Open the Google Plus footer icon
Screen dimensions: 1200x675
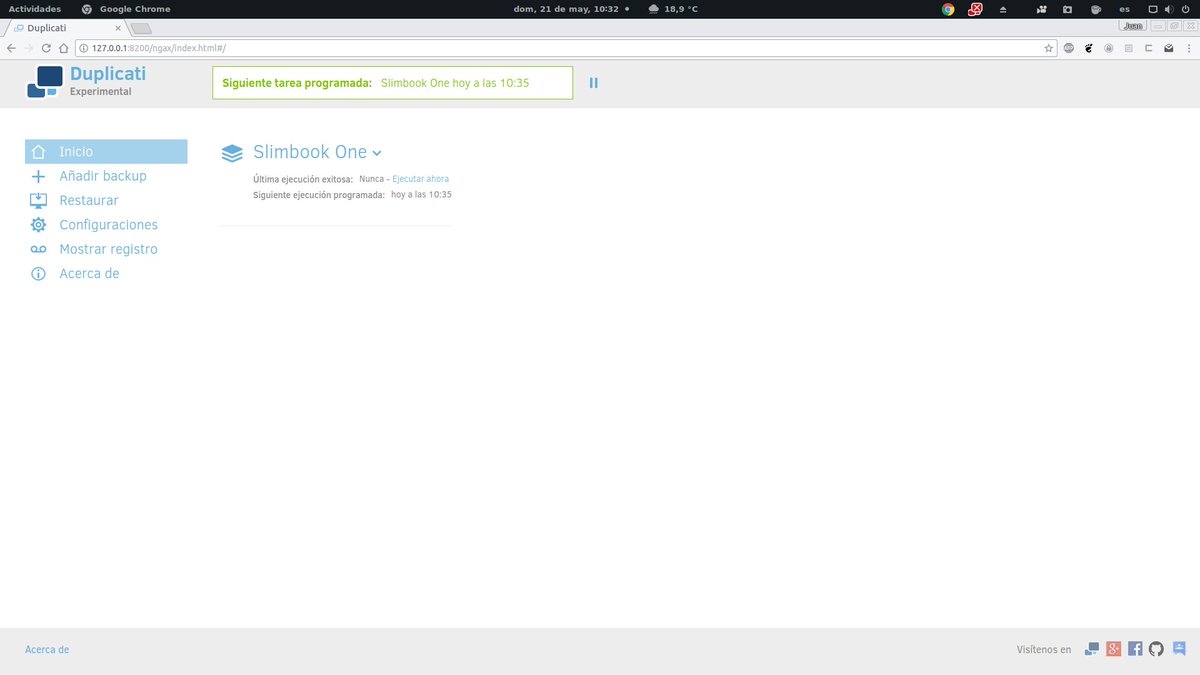[x=1114, y=649]
